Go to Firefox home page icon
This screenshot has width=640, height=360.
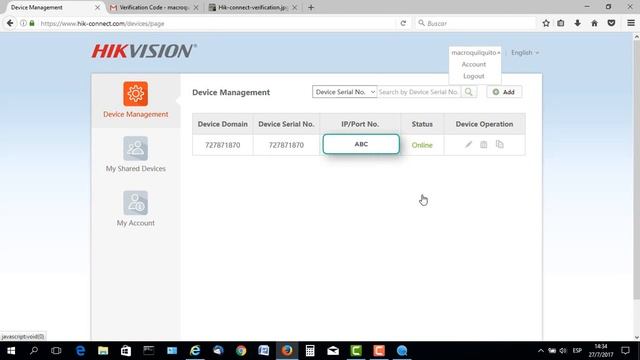pos(594,23)
